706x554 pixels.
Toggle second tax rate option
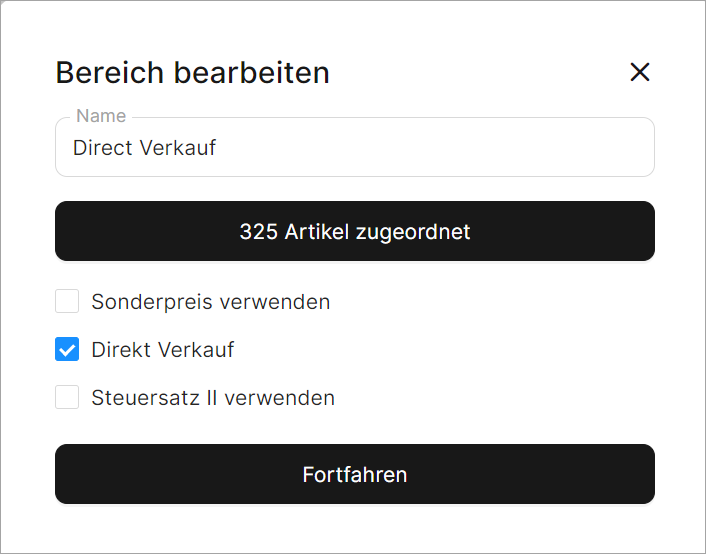click(x=67, y=398)
